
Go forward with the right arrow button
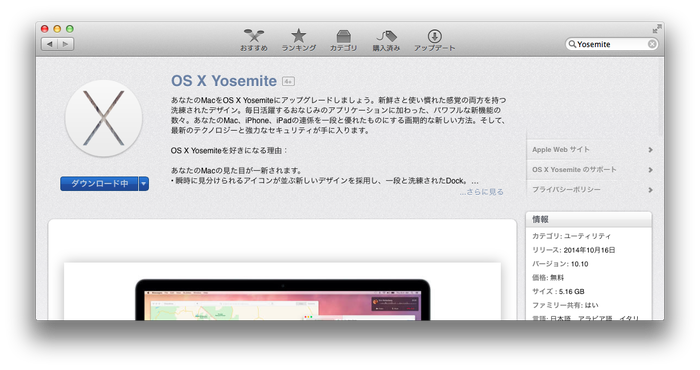pyautogui.click(x=66, y=44)
